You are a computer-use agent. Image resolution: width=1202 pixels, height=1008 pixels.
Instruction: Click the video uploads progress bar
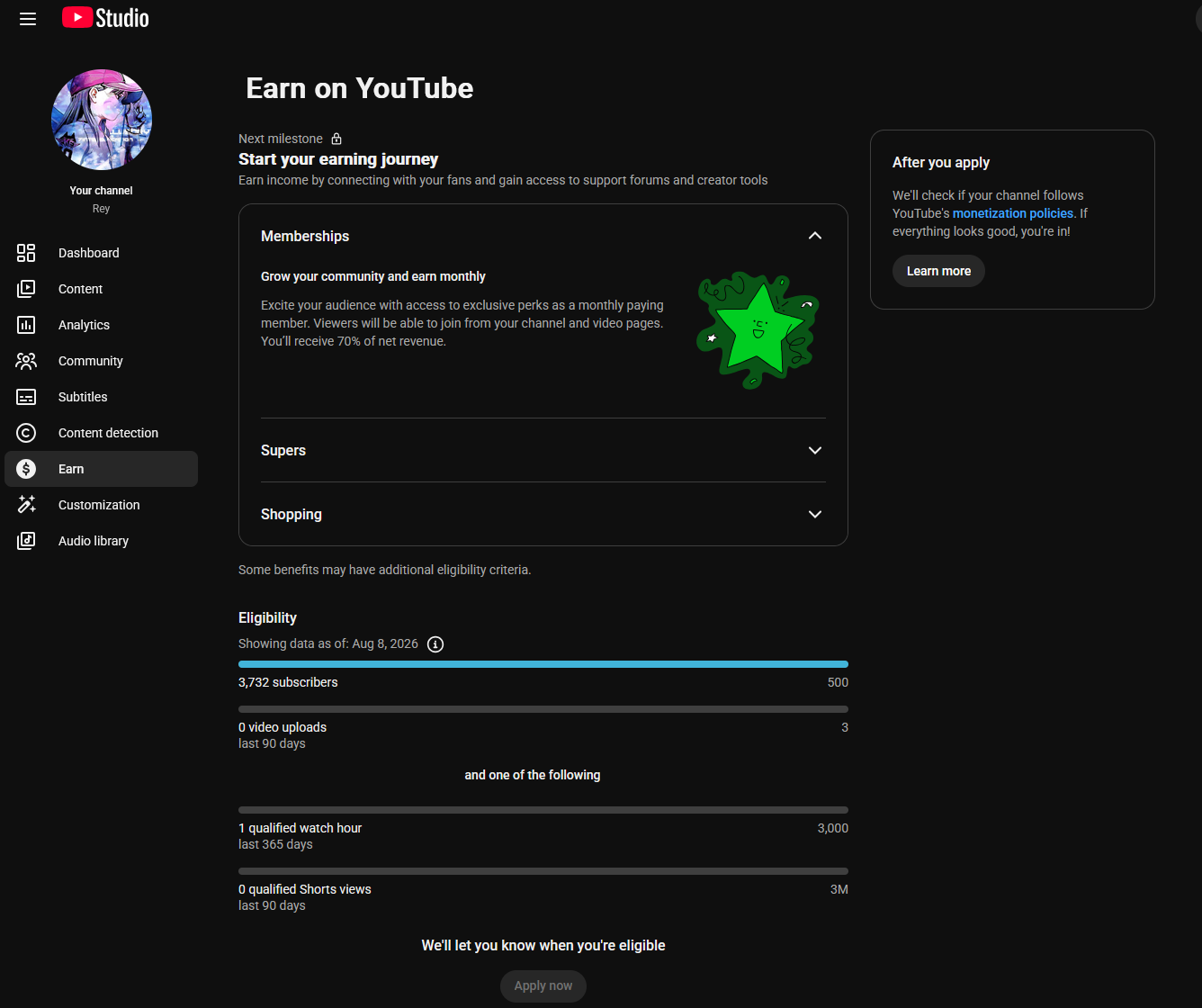tap(543, 709)
